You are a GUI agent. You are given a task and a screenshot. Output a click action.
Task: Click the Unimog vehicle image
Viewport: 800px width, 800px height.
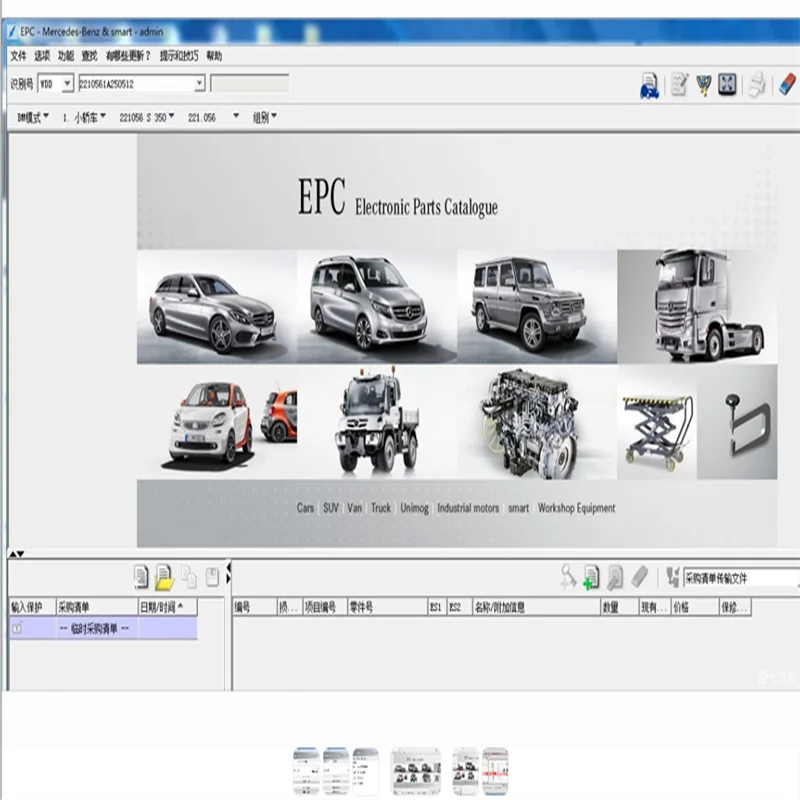[x=377, y=422]
